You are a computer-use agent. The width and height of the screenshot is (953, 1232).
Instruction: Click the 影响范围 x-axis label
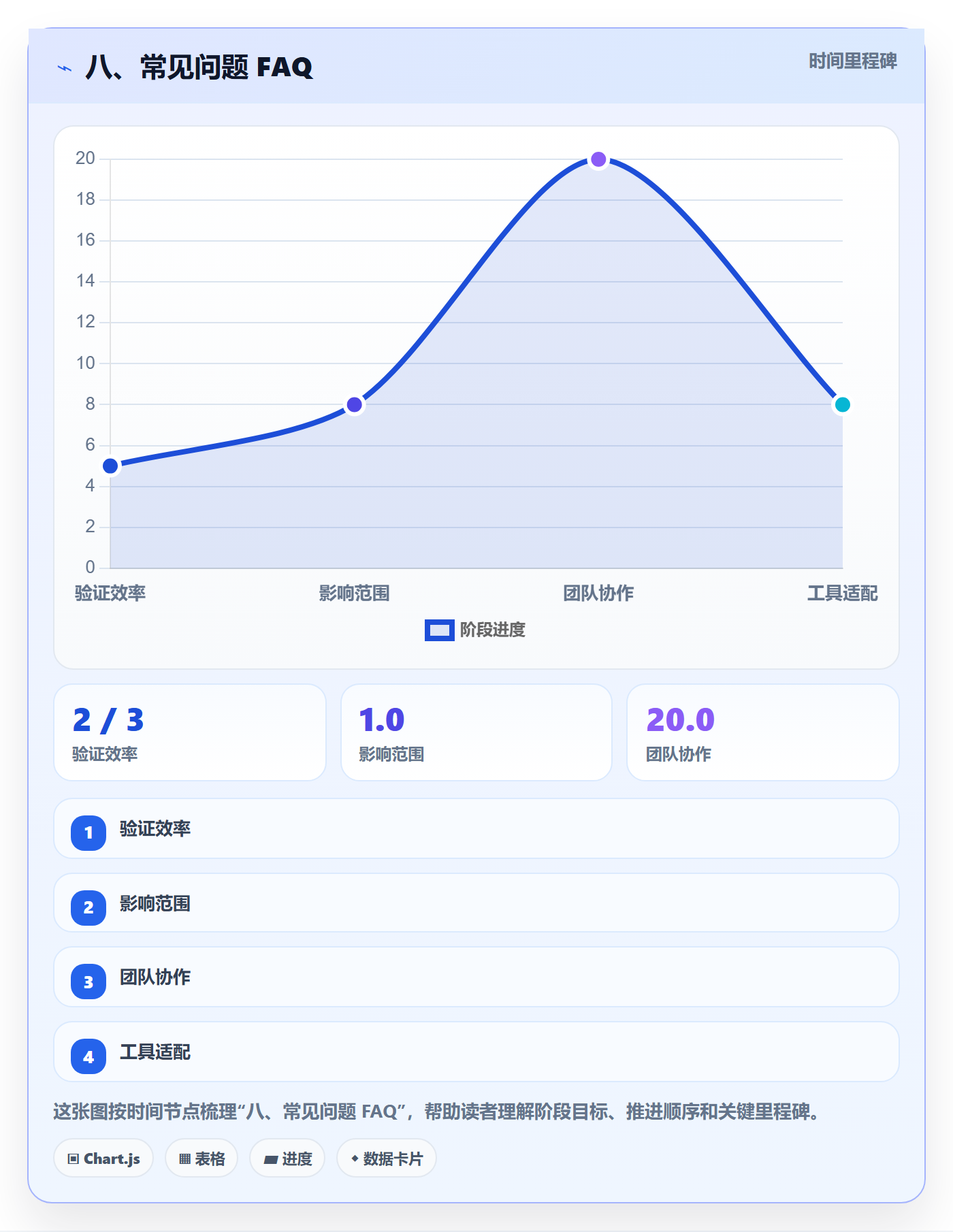[355, 593]
